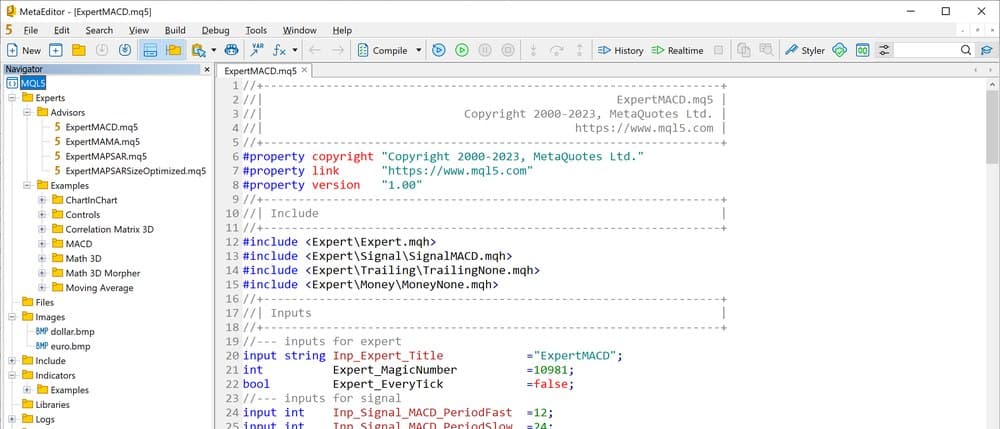Click the New file button
1000x429 pixels.
click(24, 50)
